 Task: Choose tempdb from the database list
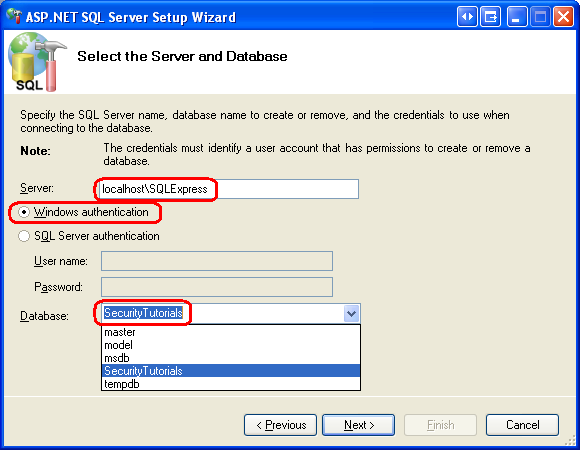231,384
